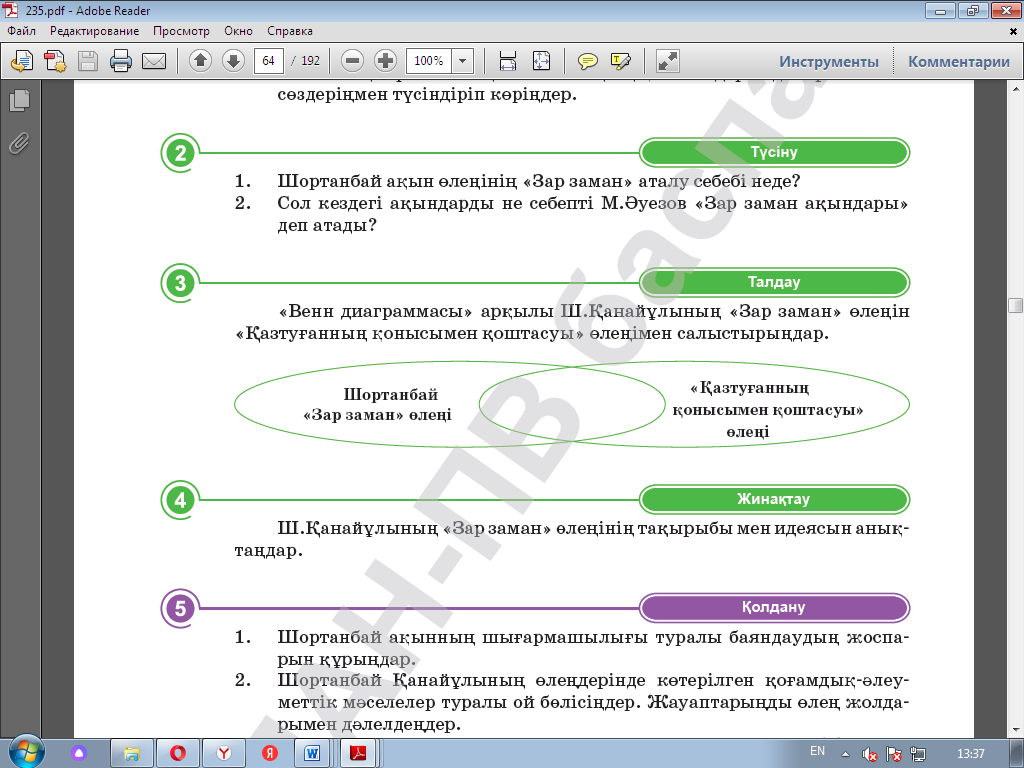Screen dimensions: 1024x768
Task: Click the vertical scrollbar thumb
Action: pos(1016,305)
